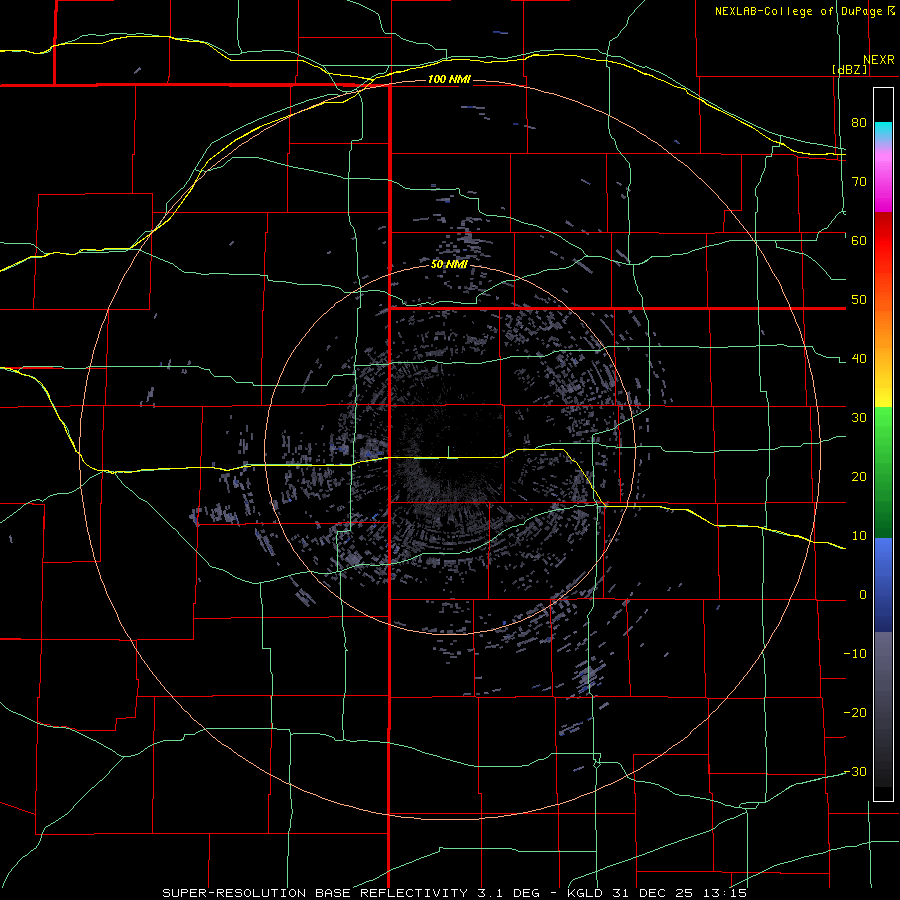Click the green segment of the reflectivity color bar

point(883,472)
